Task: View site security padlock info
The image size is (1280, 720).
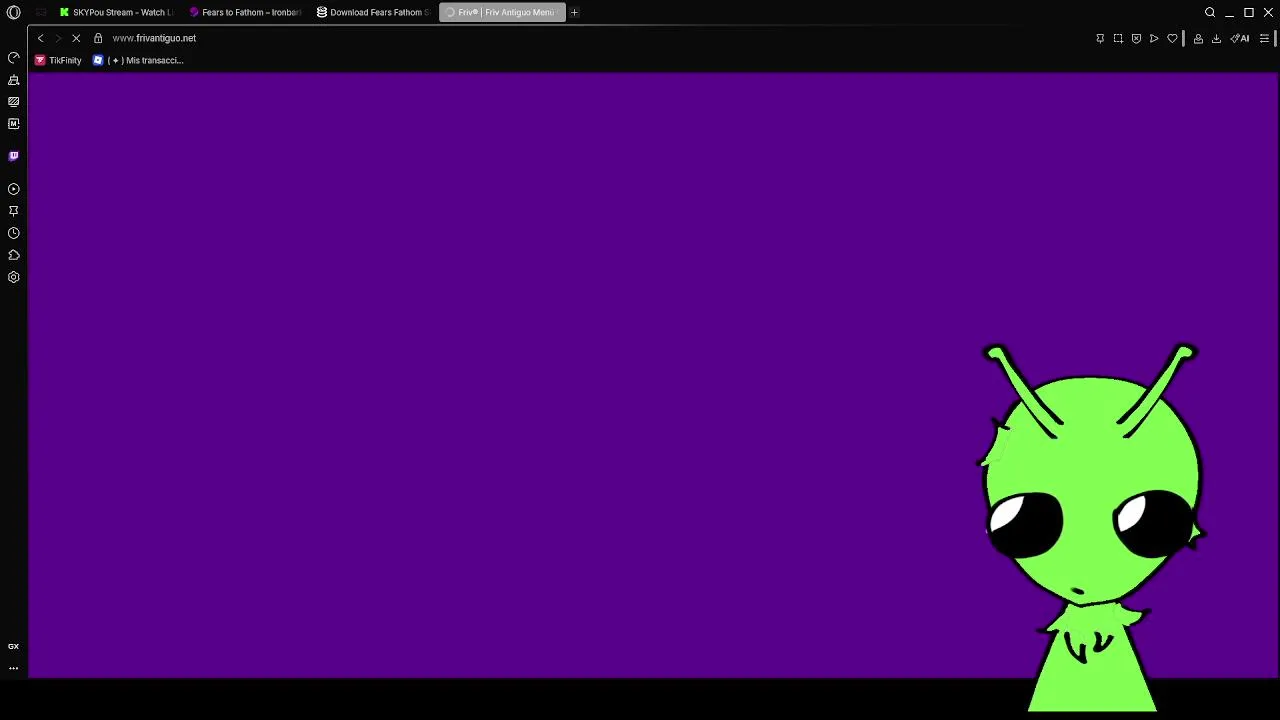Action: pyautogui.click(x=98, y=38)
